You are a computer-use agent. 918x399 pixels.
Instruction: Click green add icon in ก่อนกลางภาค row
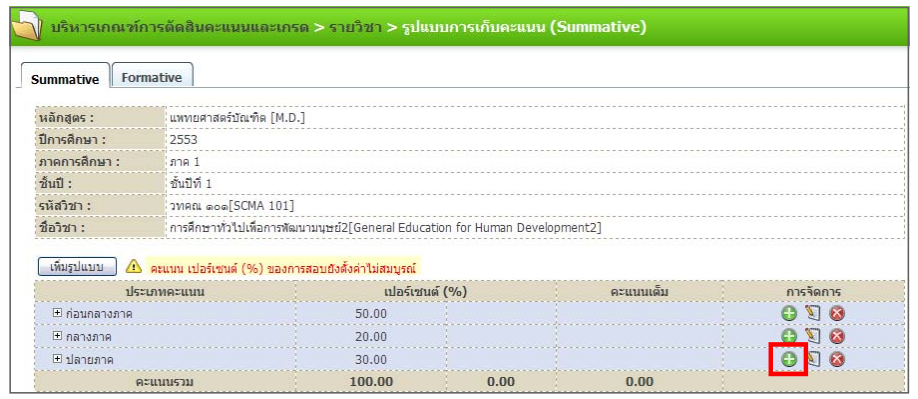click(789, 313)
